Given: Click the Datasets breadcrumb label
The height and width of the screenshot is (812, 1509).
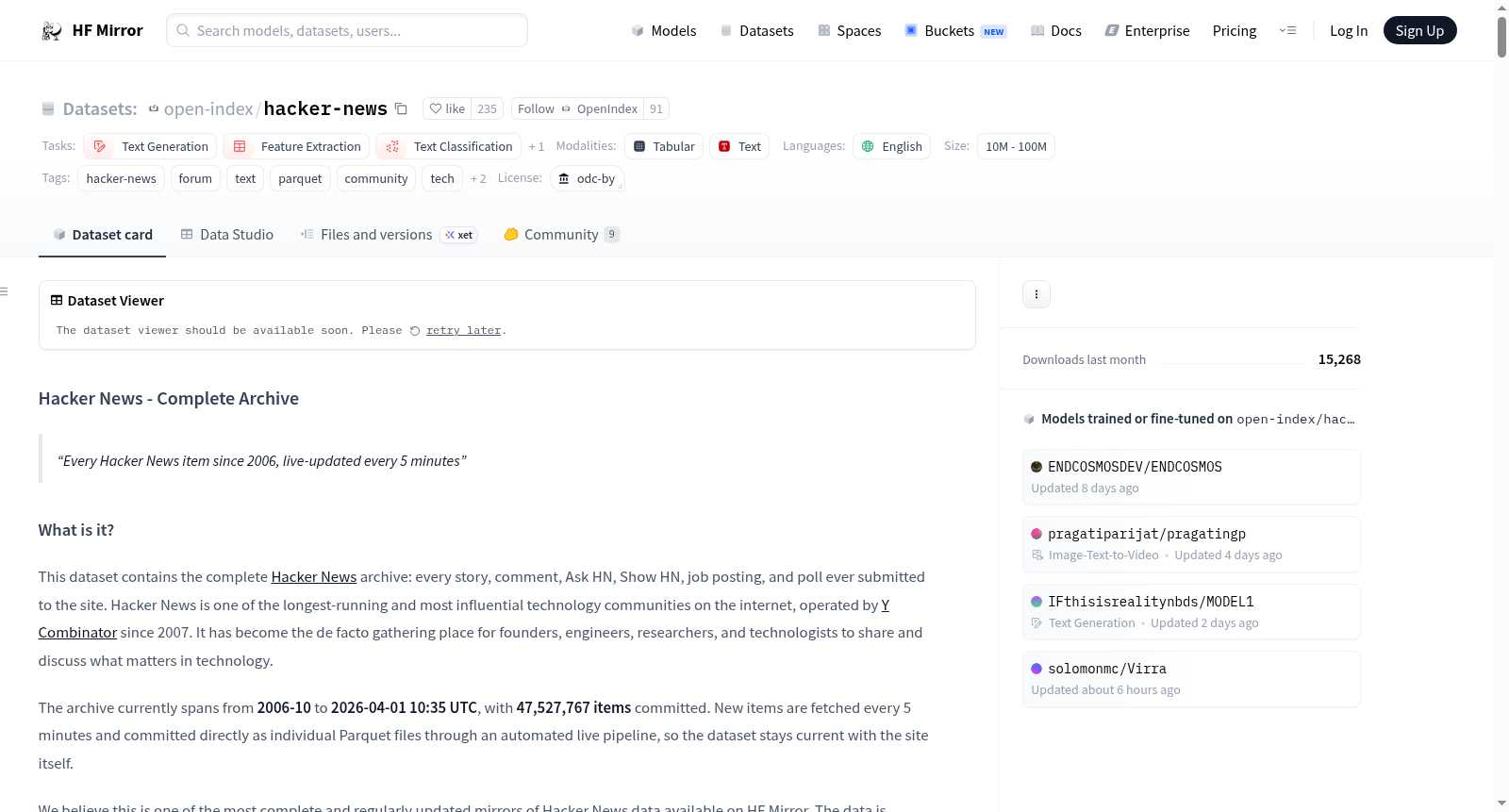Looking at the screenshot, I should (x=100, y=108).
